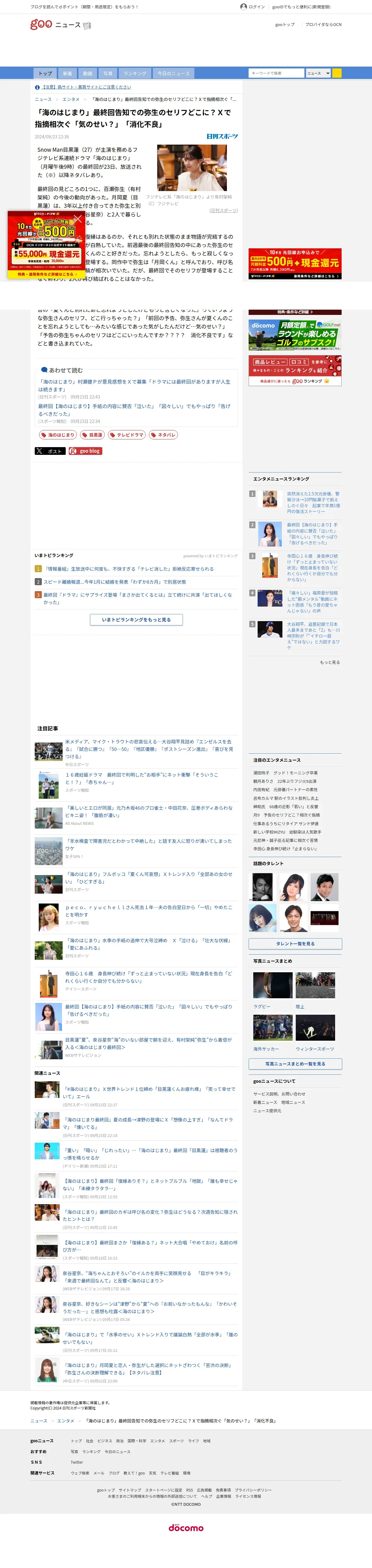Open the 海のはじまり tag
Screen dimensions: 372x1568
57,435
